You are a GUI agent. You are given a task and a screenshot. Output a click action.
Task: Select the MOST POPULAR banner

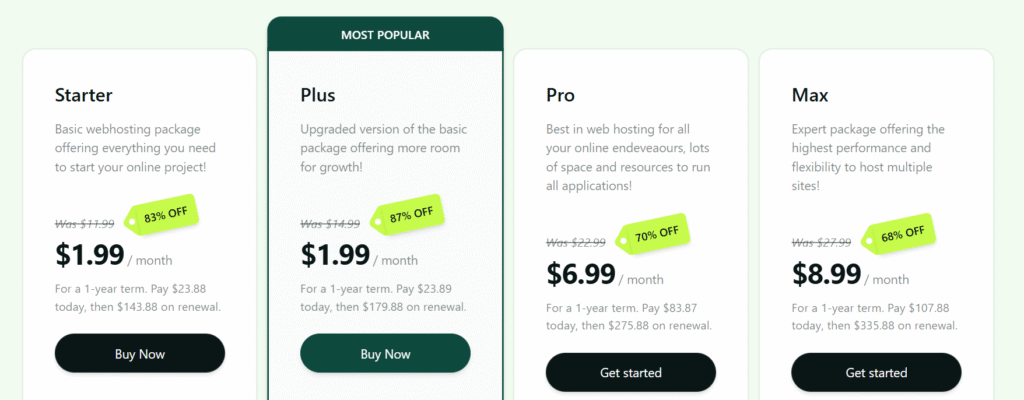coord(385,35)
